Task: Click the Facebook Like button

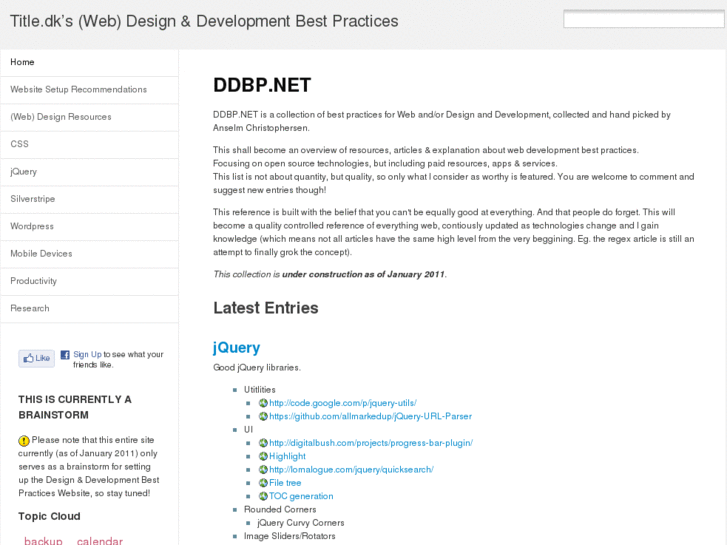Action: (x=37, y=358)
